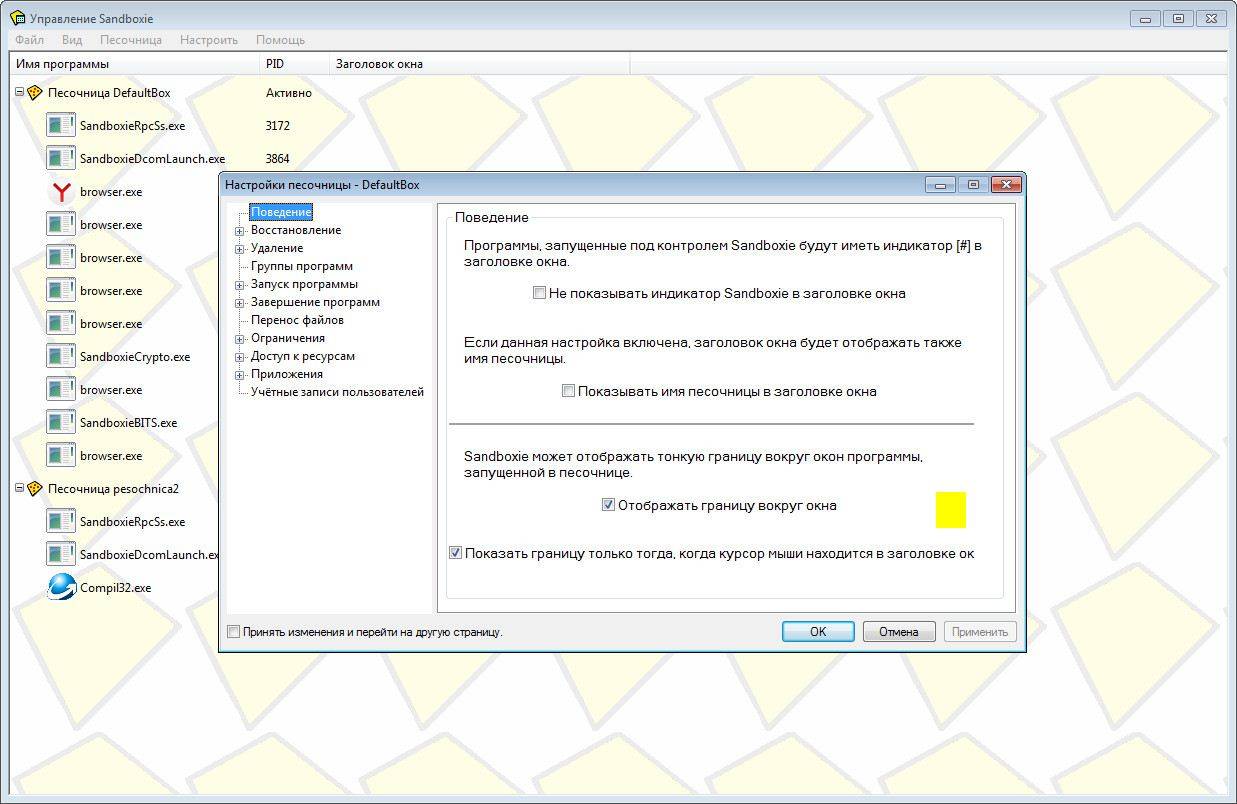Expand the Запуск программы settings node
The image size is (1237, 804).
[x=240, y=285]
